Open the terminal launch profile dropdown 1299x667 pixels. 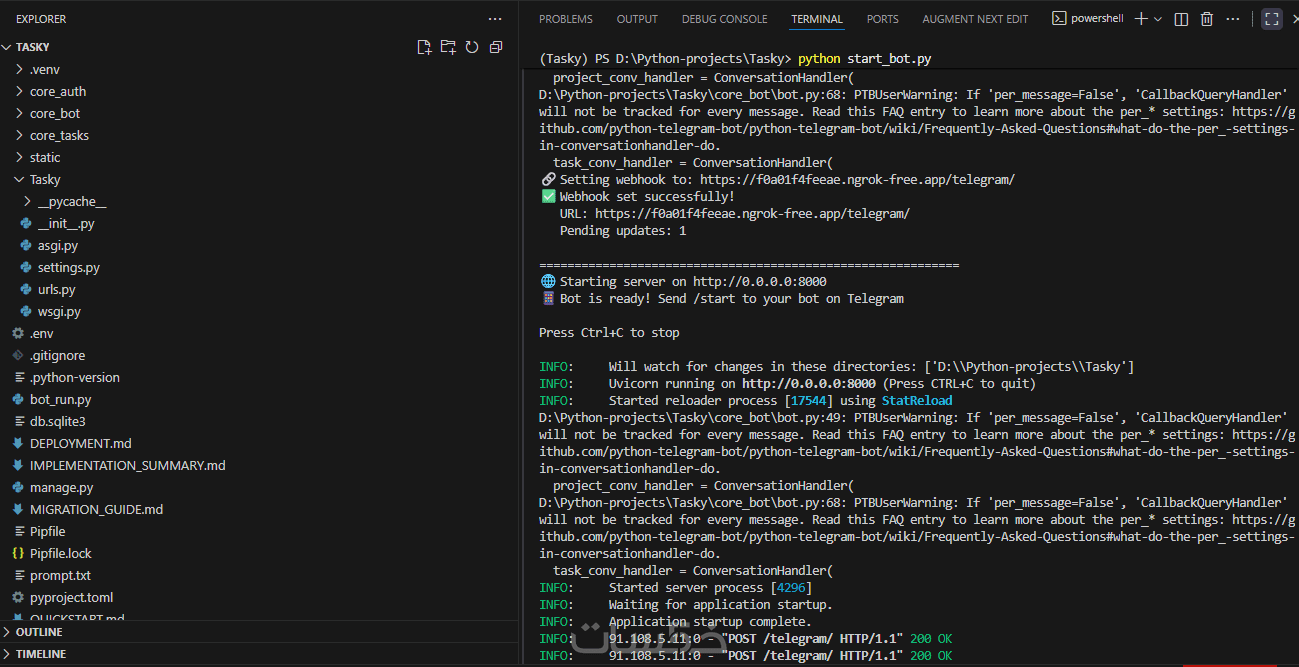point(1158,19)
